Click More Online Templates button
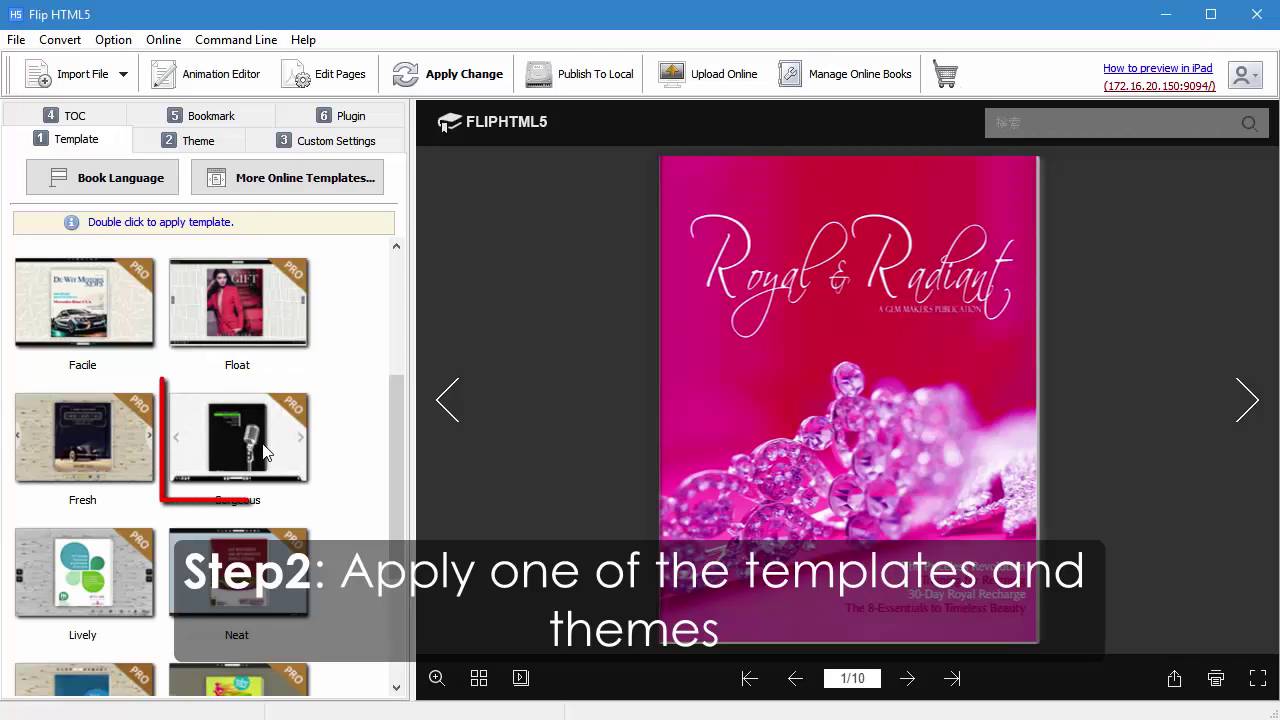 coord(287,177)
